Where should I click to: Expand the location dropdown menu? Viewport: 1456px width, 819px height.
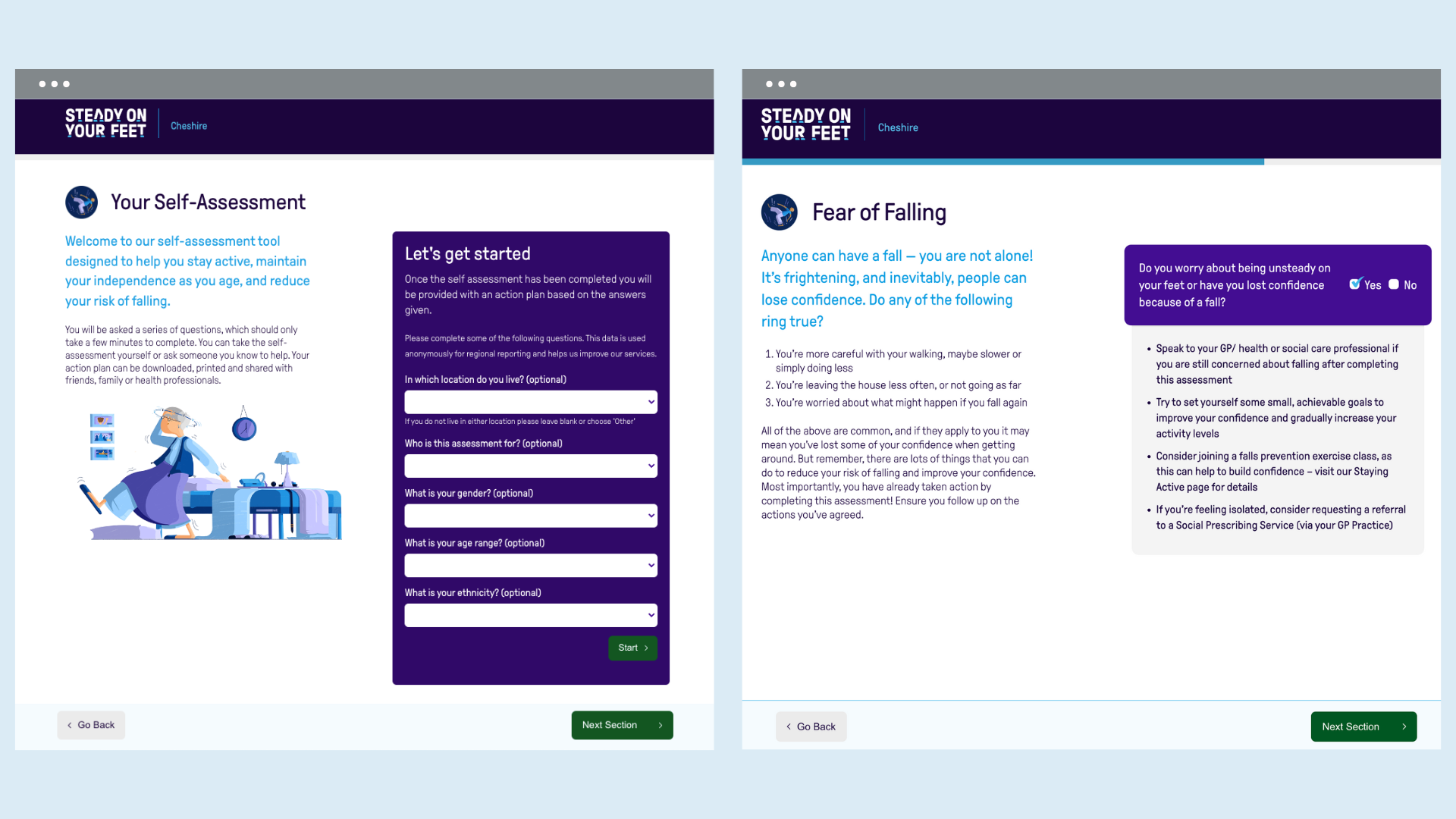[x=531, y=401]
